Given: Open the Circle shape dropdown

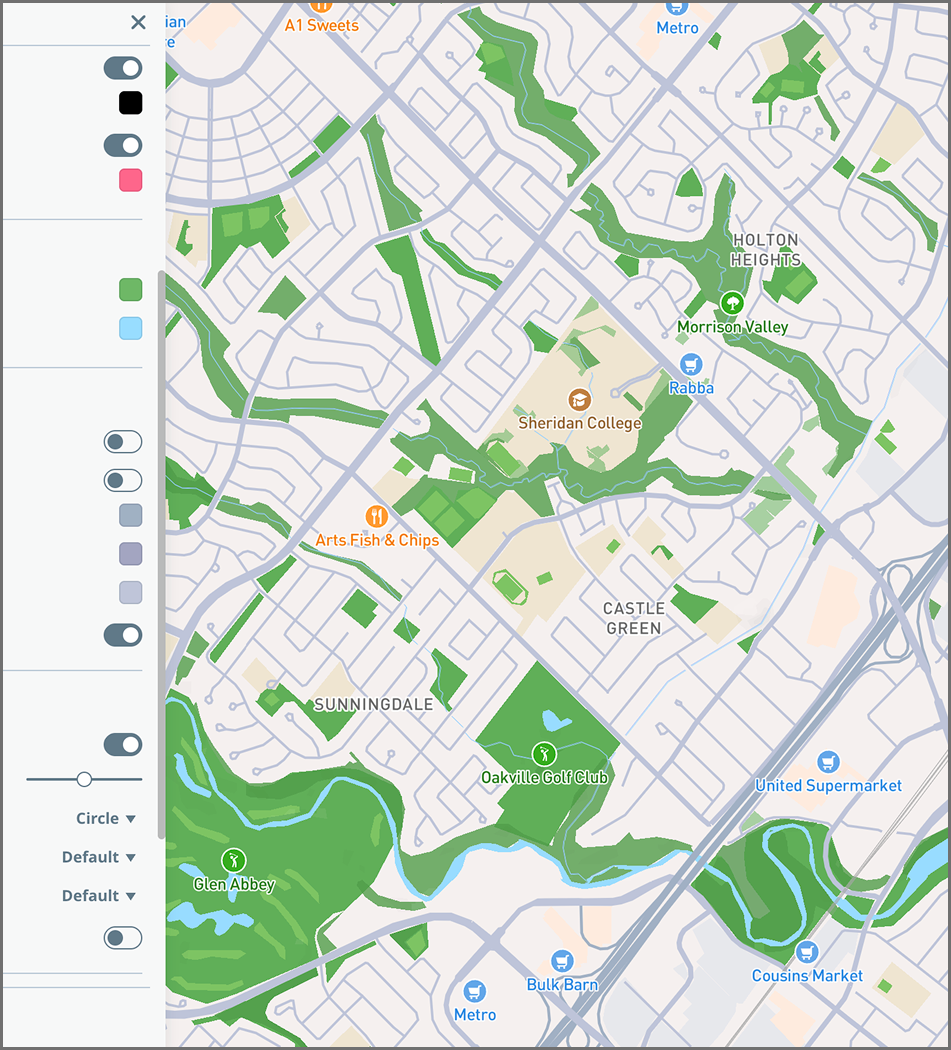Looking at the screenshot, I should point(105,818).
